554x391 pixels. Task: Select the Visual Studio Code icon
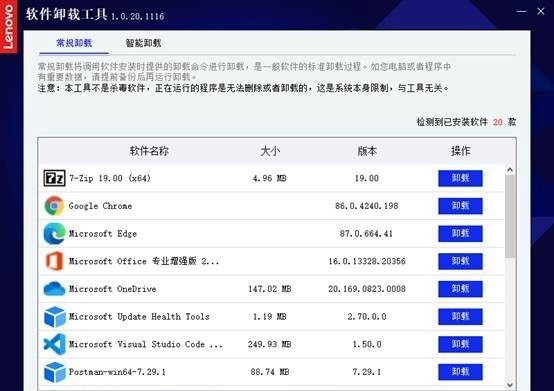click(54, 344)
